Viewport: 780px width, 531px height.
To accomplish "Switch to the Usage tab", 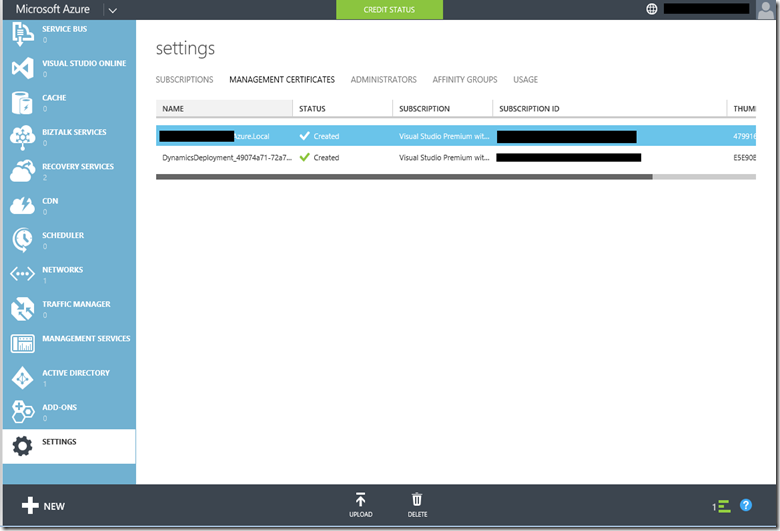I will tap(525, 80).
